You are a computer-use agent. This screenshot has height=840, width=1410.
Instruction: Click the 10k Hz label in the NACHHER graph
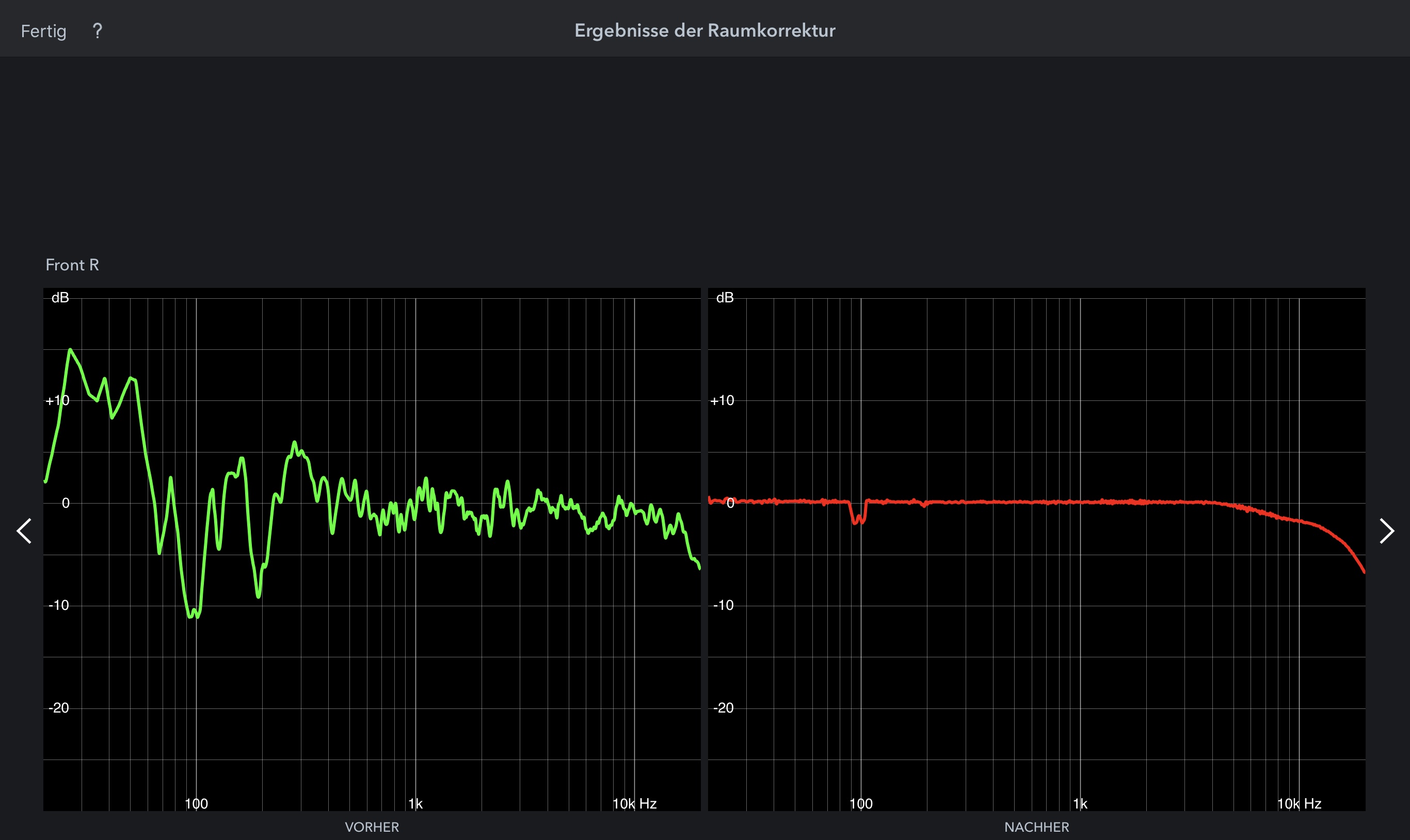click(x=1299, y=804)
